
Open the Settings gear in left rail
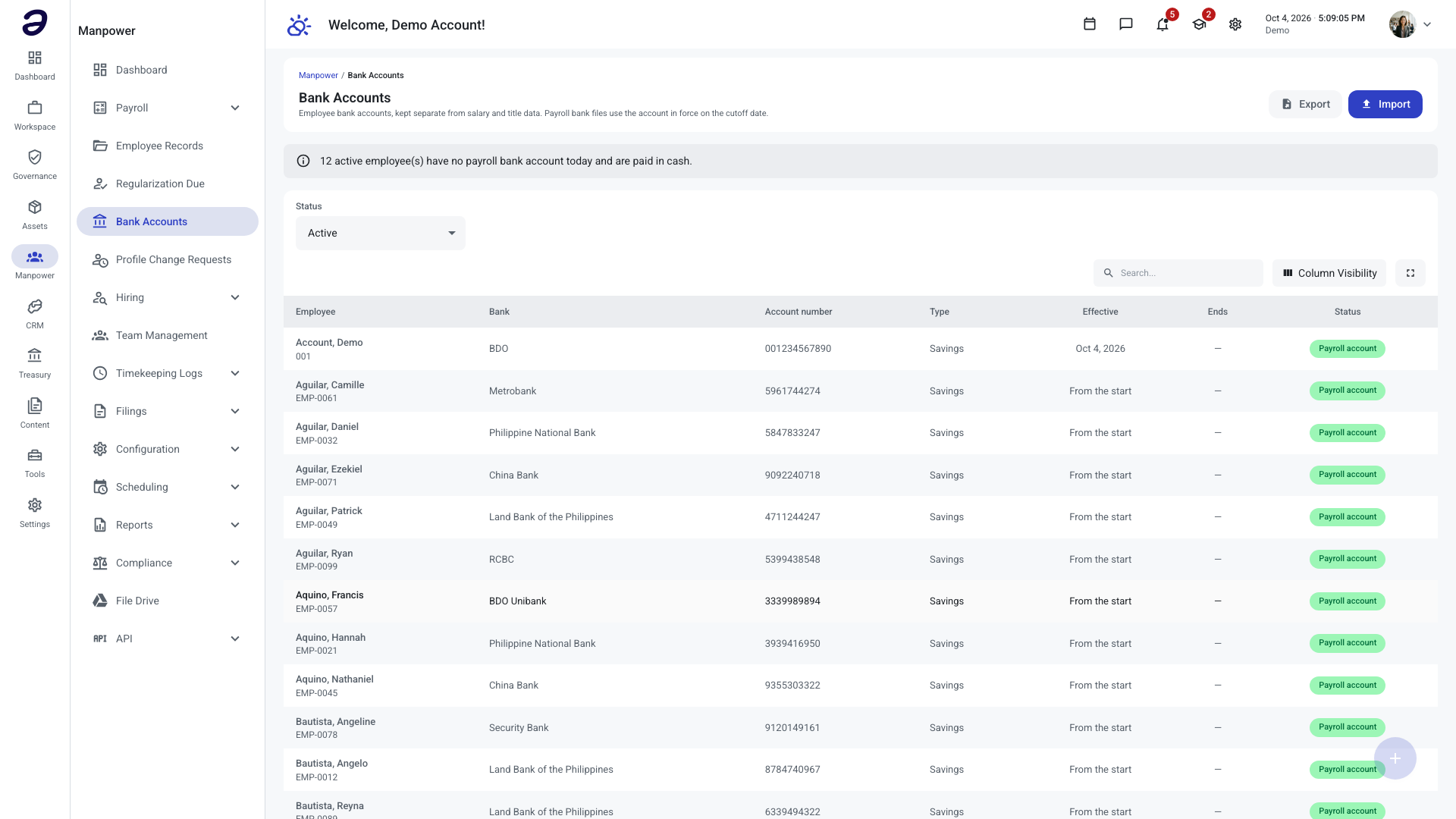pos(35,505)
